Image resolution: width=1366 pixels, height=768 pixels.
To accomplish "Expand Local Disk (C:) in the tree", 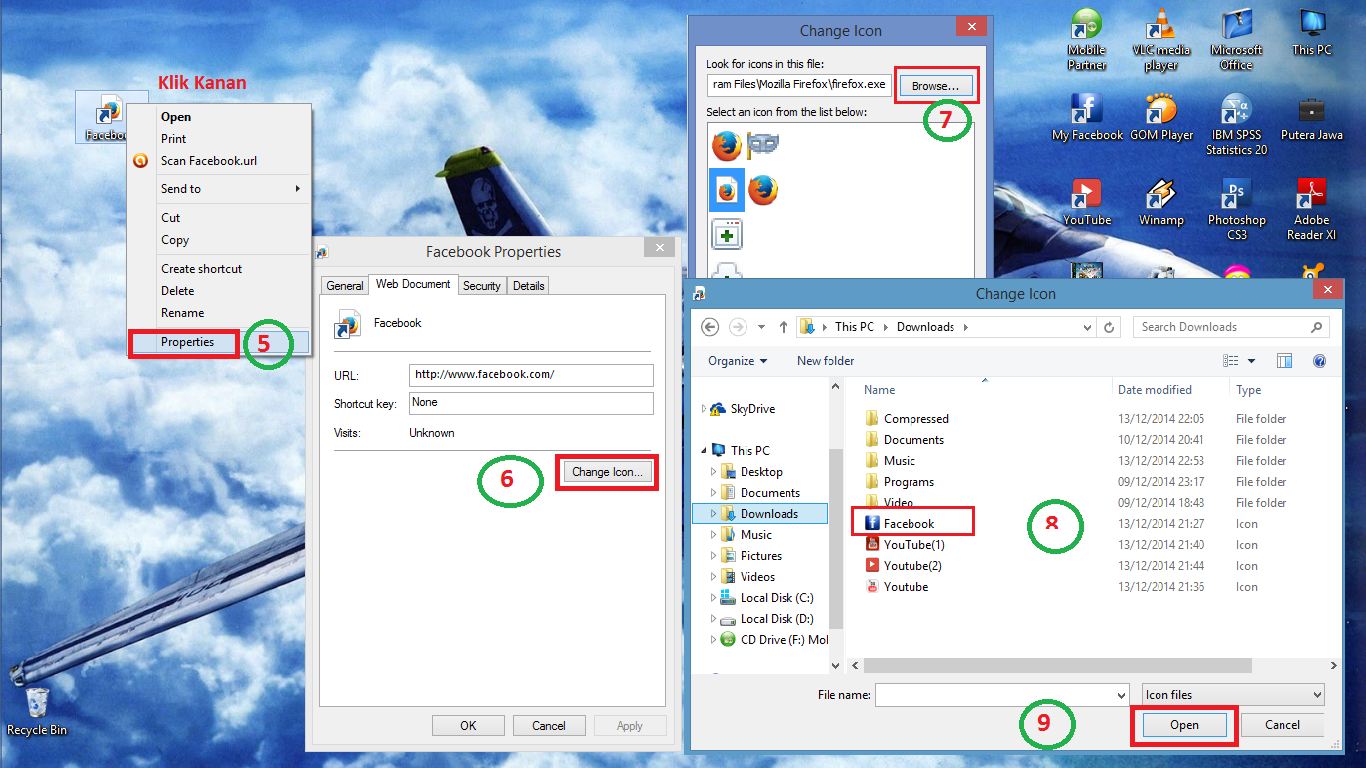I will pos(714,598).
